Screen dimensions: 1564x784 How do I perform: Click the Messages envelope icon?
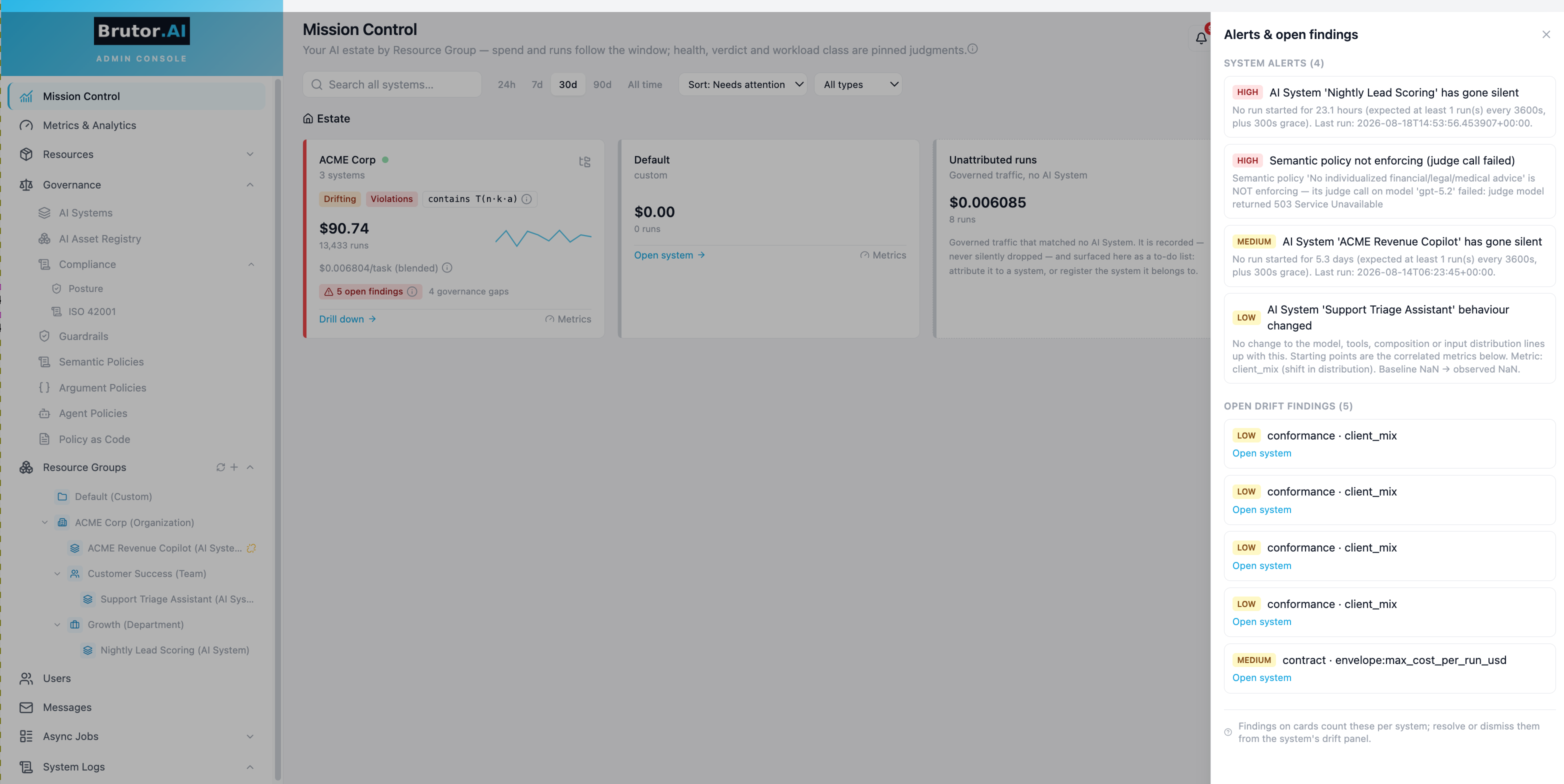26,707
